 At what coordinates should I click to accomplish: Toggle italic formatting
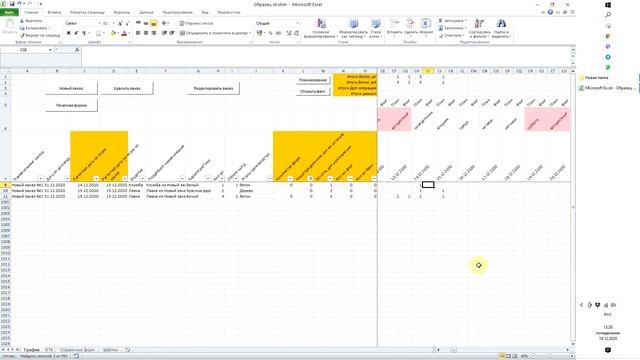(76, 33)
